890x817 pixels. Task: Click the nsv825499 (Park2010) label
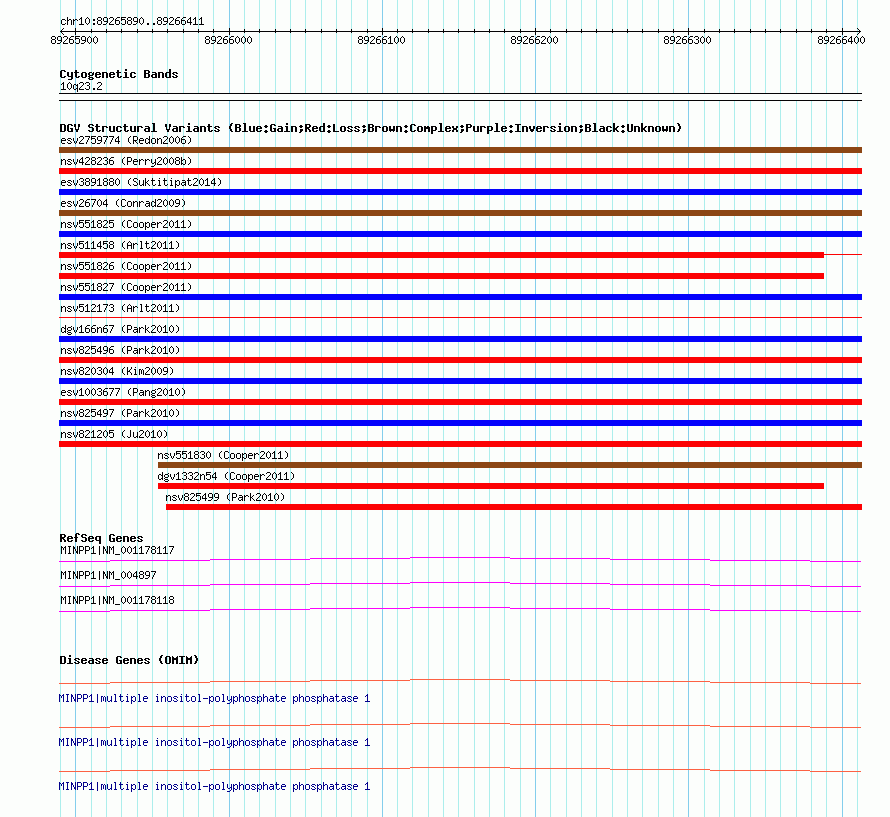tap(225, 497)
